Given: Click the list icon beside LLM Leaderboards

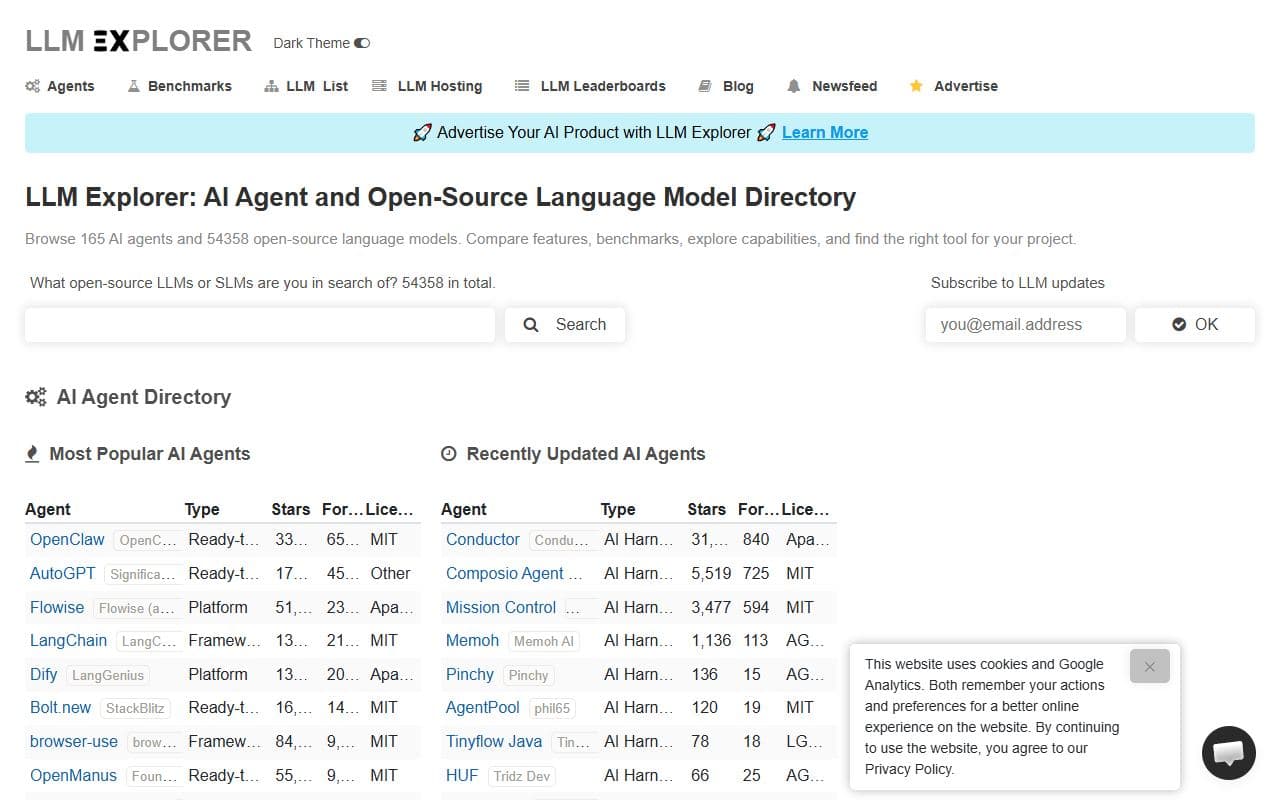Looking at the screenshot, I should [522, 86].
